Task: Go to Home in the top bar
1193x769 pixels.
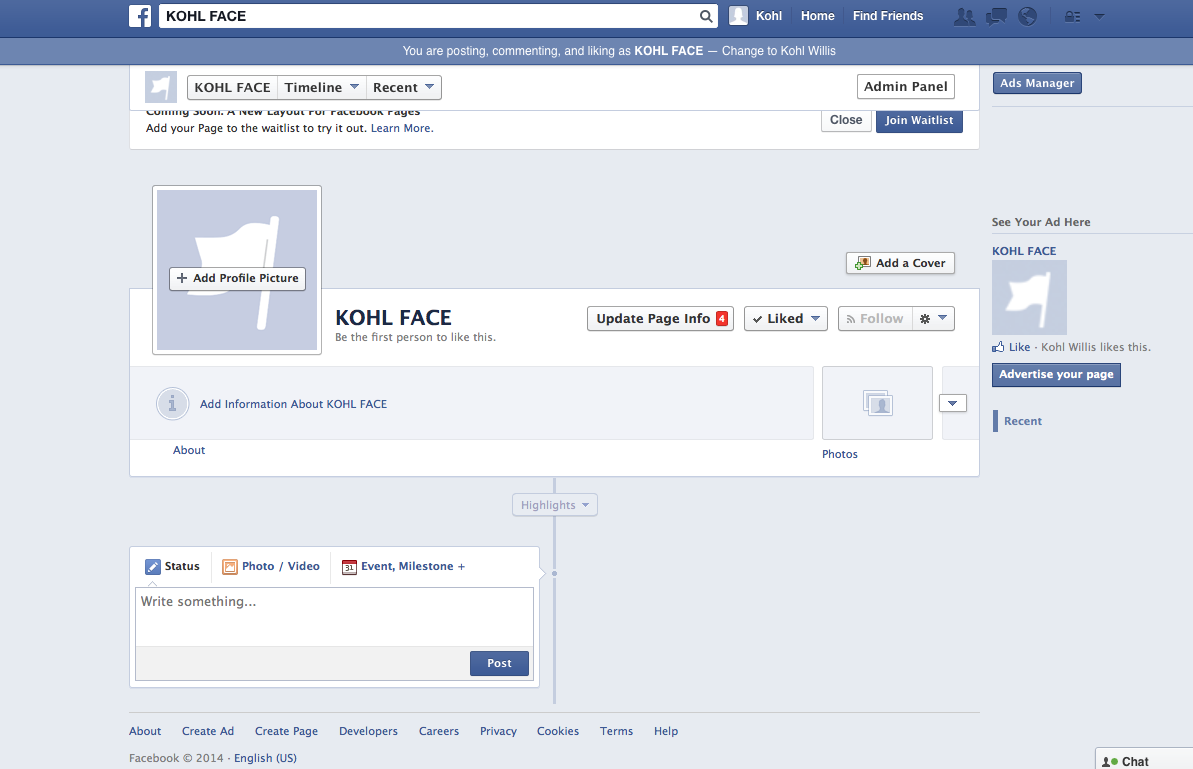Action: pyautogui.click(x=817, y=16)
